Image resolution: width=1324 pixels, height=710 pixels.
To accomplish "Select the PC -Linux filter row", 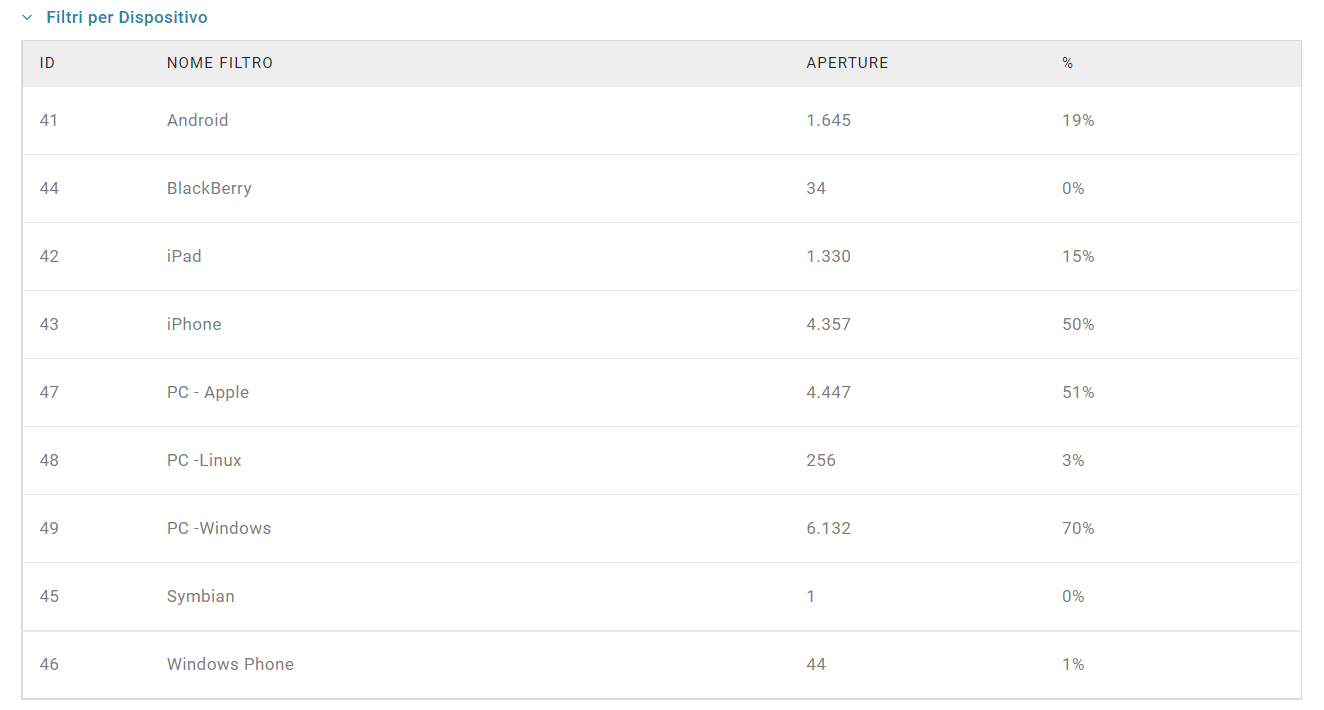I will tap(204, 460).
